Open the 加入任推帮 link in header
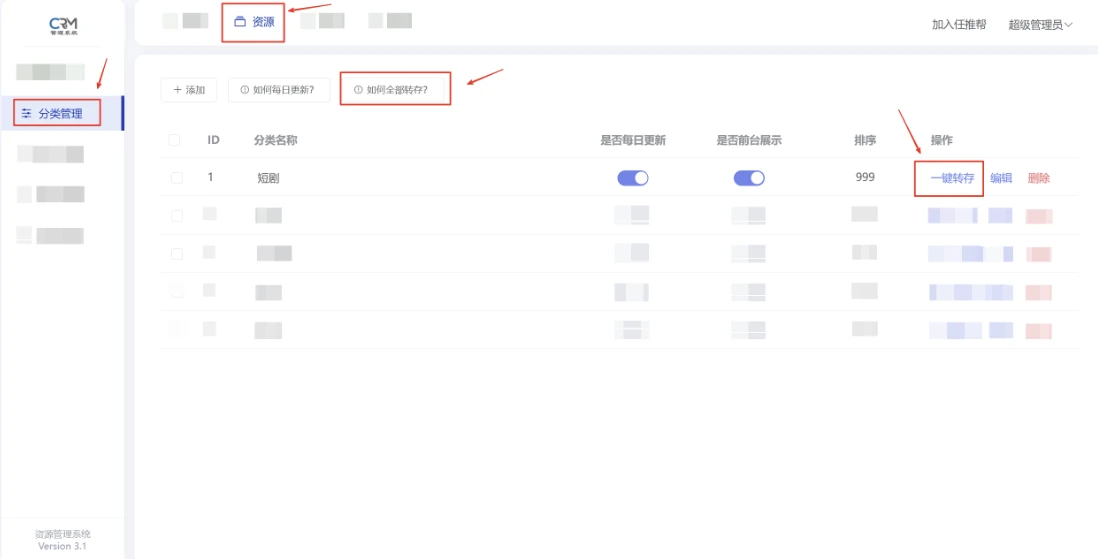 click(x=959, y=24)
